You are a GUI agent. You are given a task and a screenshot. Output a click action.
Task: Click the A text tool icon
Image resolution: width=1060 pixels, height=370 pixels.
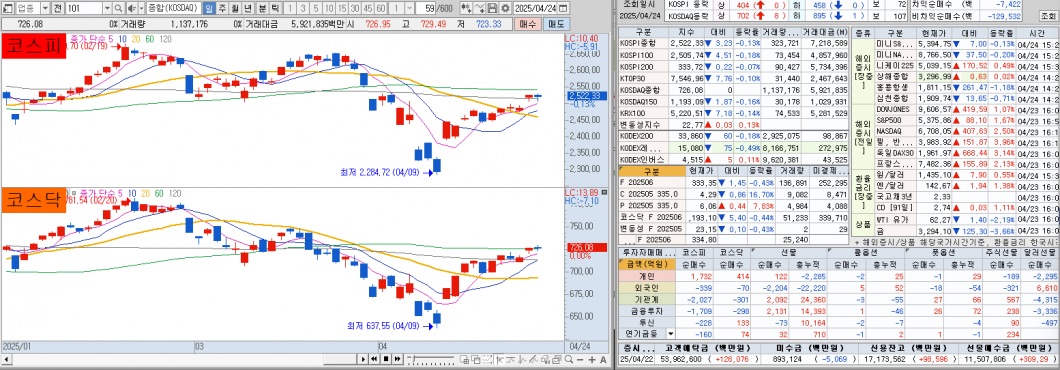pos(603,359)
